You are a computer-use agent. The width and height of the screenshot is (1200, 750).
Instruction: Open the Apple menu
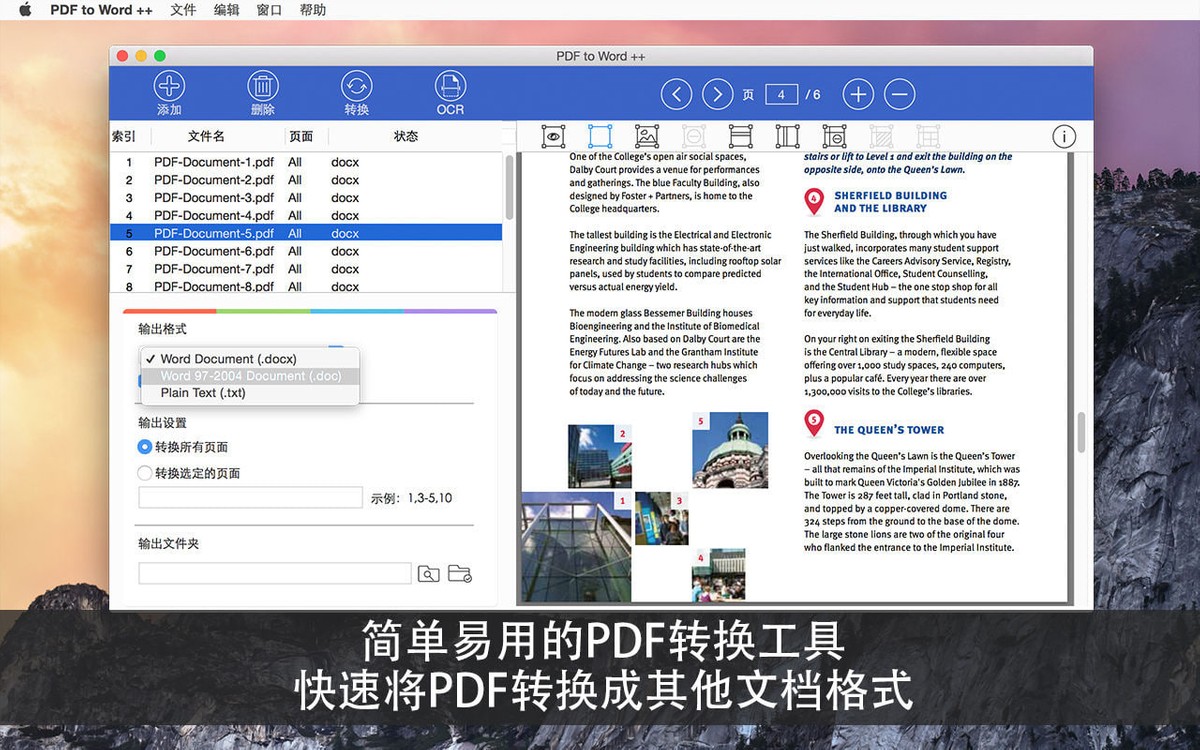(25, 10)
